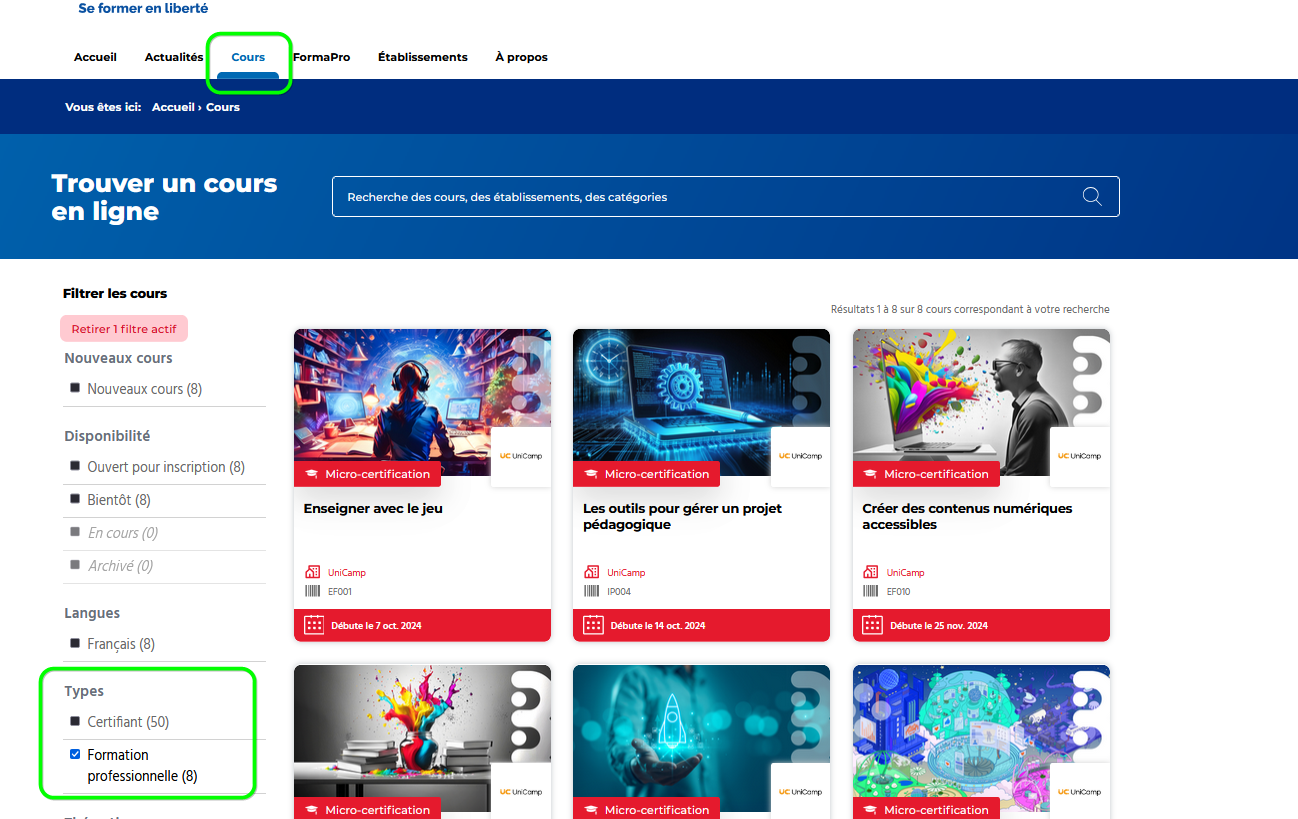1298x819 pixels.
Task: Check the Français (8) language filter
Action: pyautogui.click(x=75, y=643)
